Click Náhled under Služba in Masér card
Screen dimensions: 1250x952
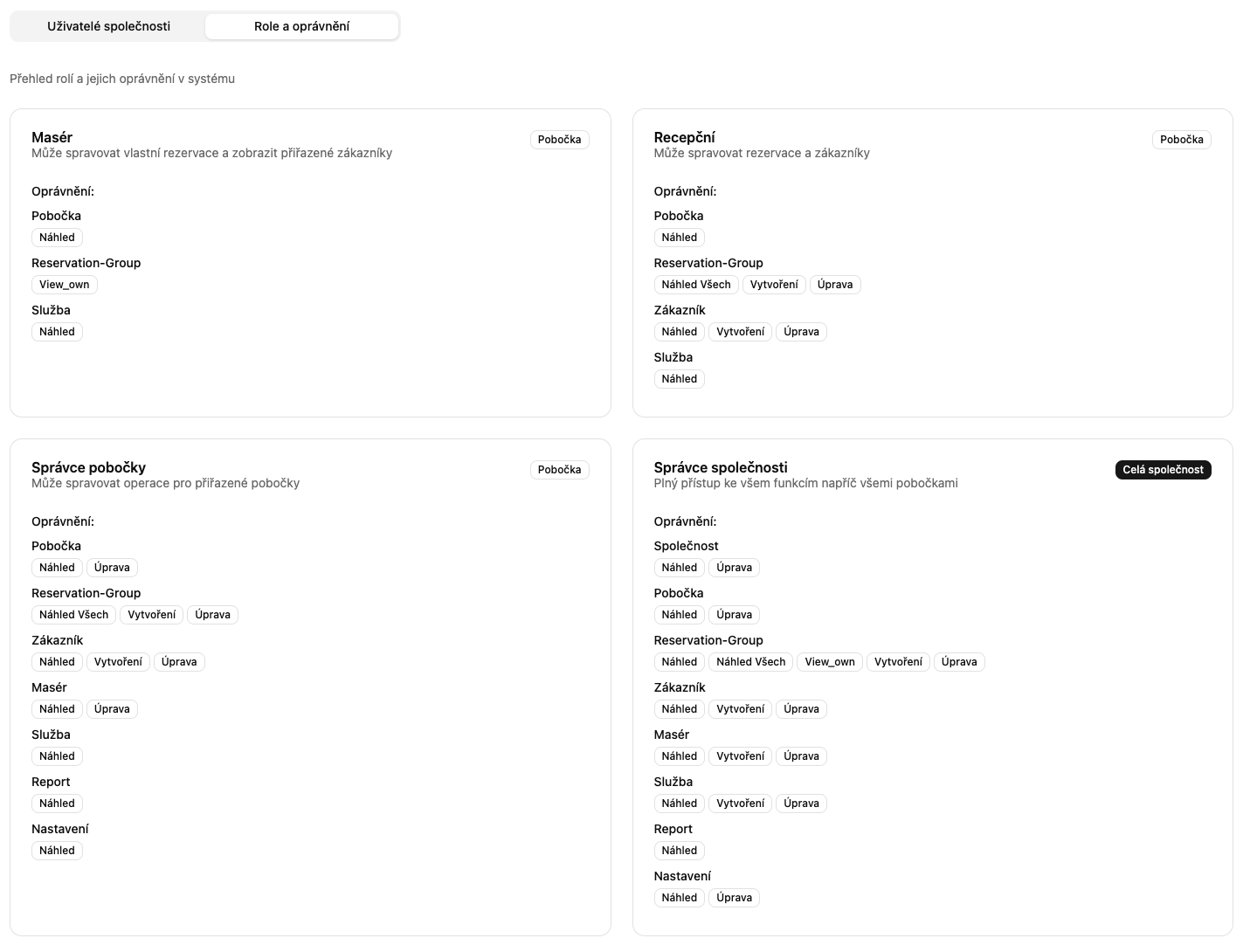pyautogui.click(x=57, y=332)
